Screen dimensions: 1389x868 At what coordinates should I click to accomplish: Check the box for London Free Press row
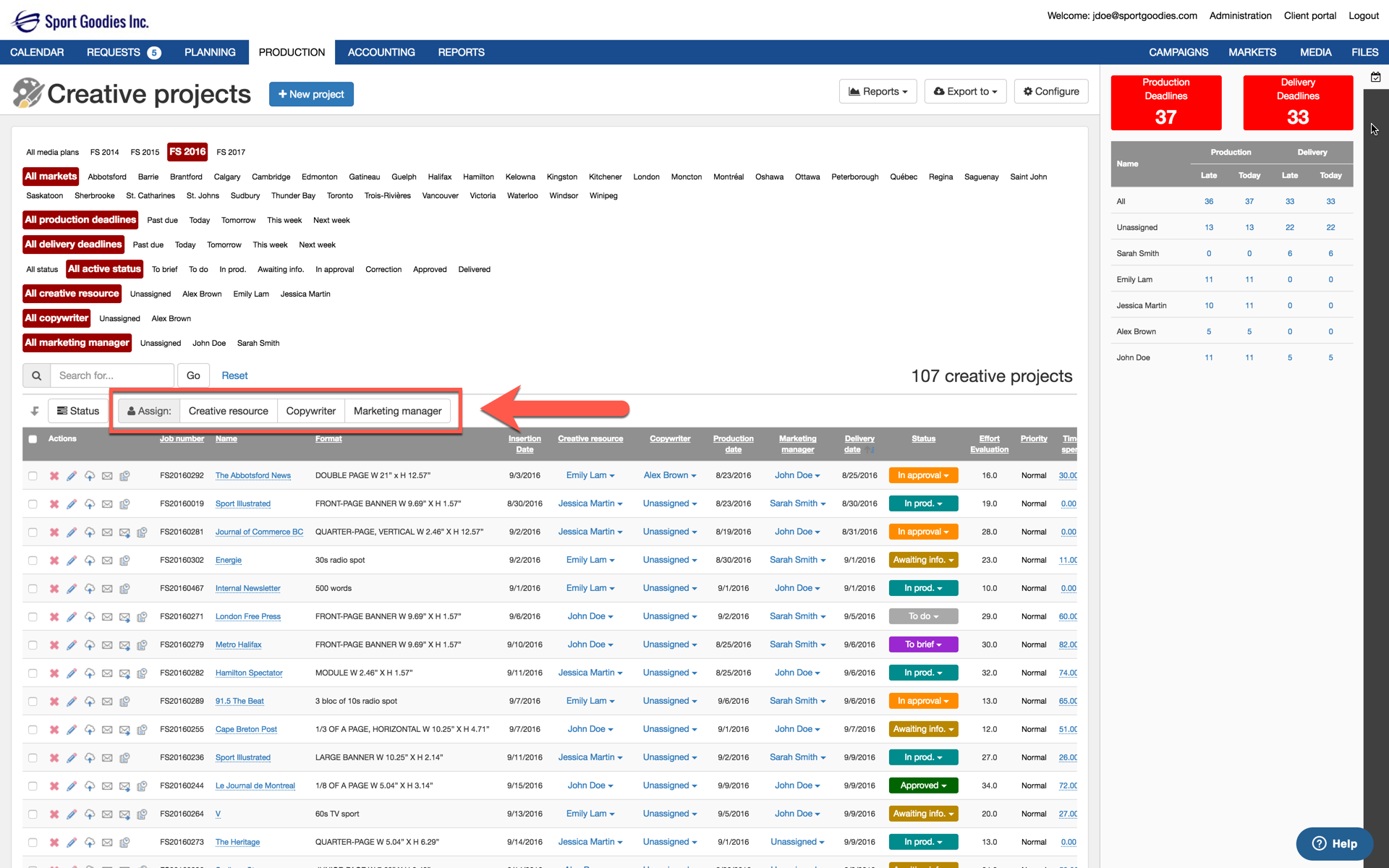point(33,617)
